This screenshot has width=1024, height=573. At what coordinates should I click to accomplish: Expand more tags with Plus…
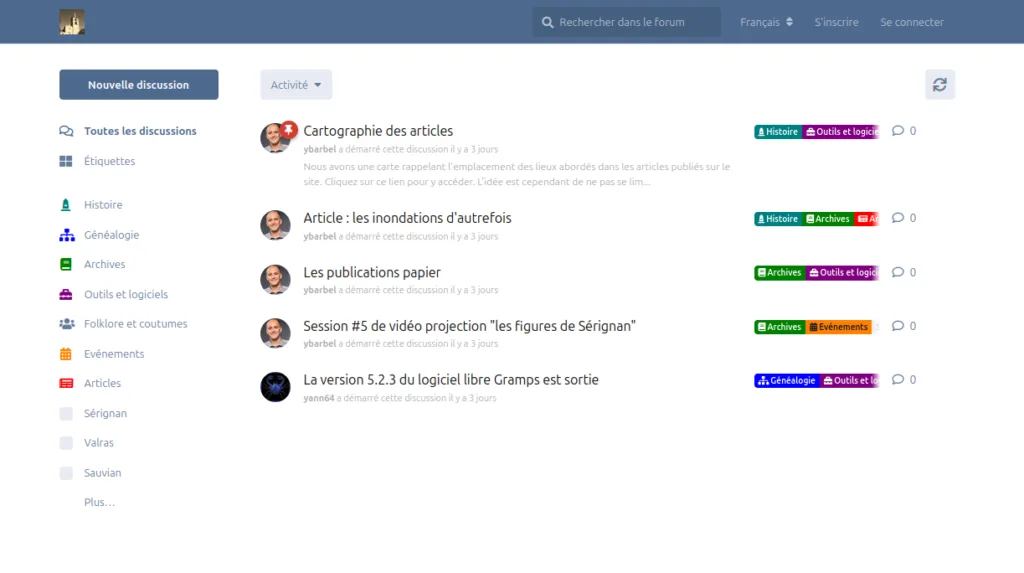pos(99,502)
